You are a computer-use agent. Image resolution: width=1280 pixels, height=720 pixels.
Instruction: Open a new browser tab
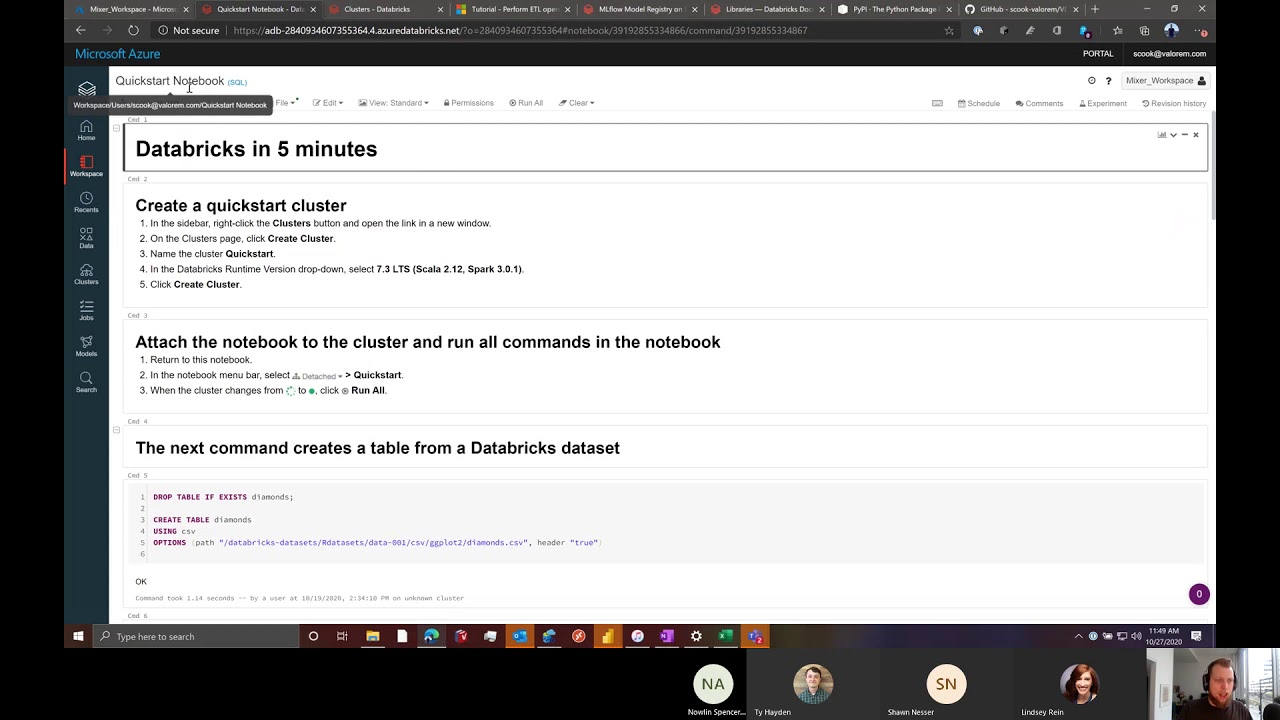coord(1095,9)
